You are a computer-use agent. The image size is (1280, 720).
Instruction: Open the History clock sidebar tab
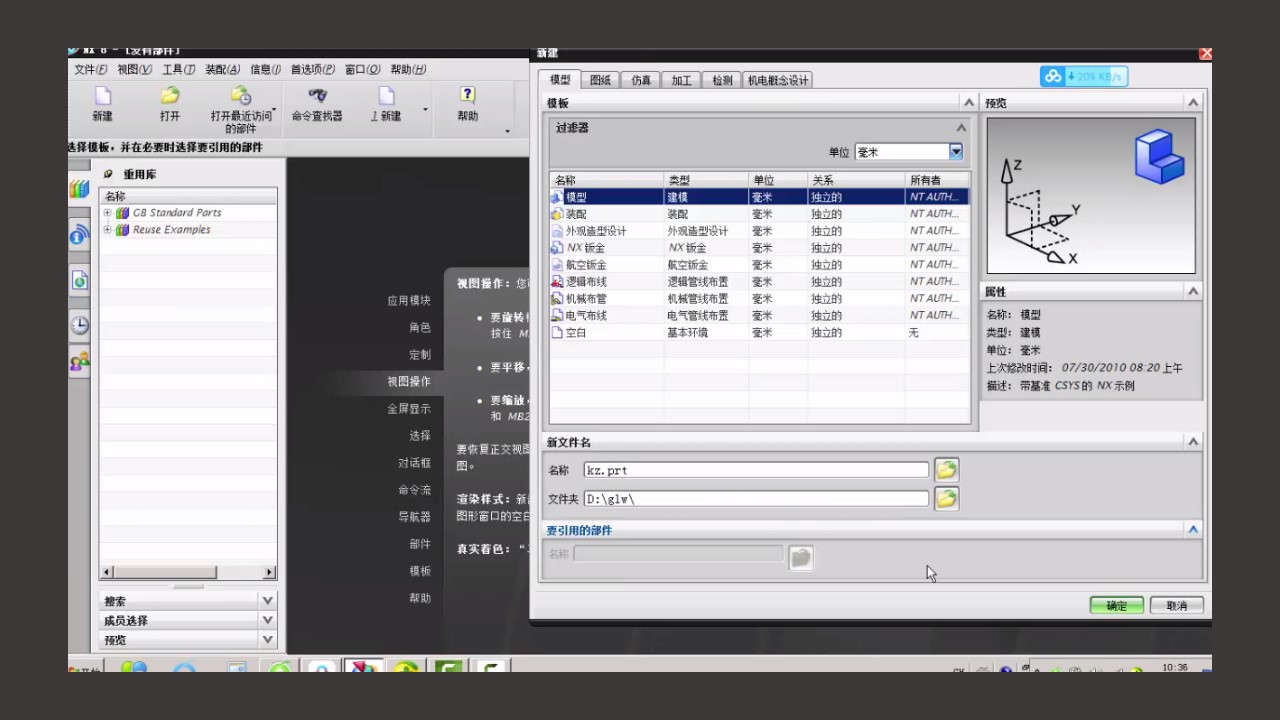pos(79,325)
